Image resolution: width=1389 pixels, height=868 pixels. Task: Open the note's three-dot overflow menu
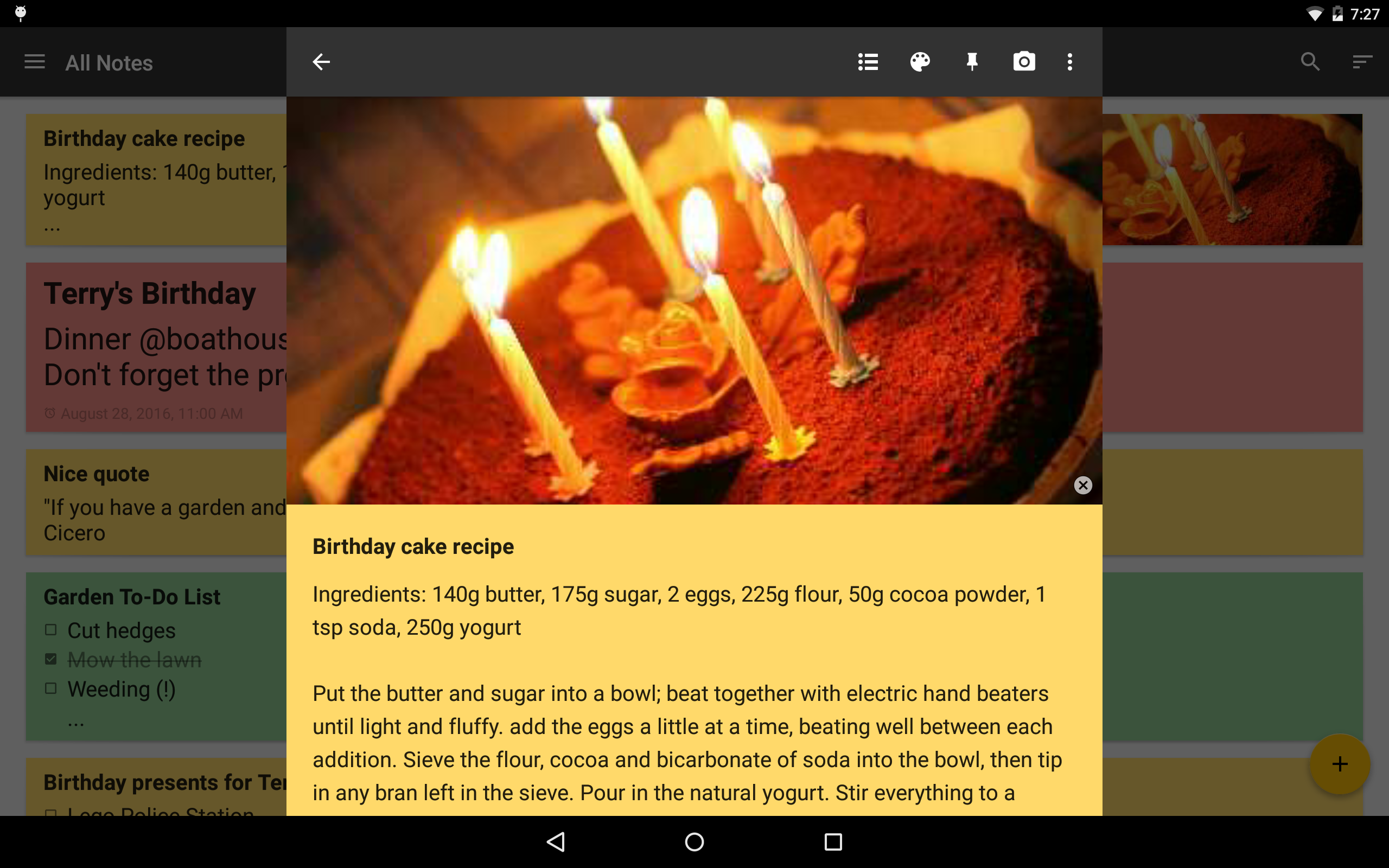tap(1070, 62)
